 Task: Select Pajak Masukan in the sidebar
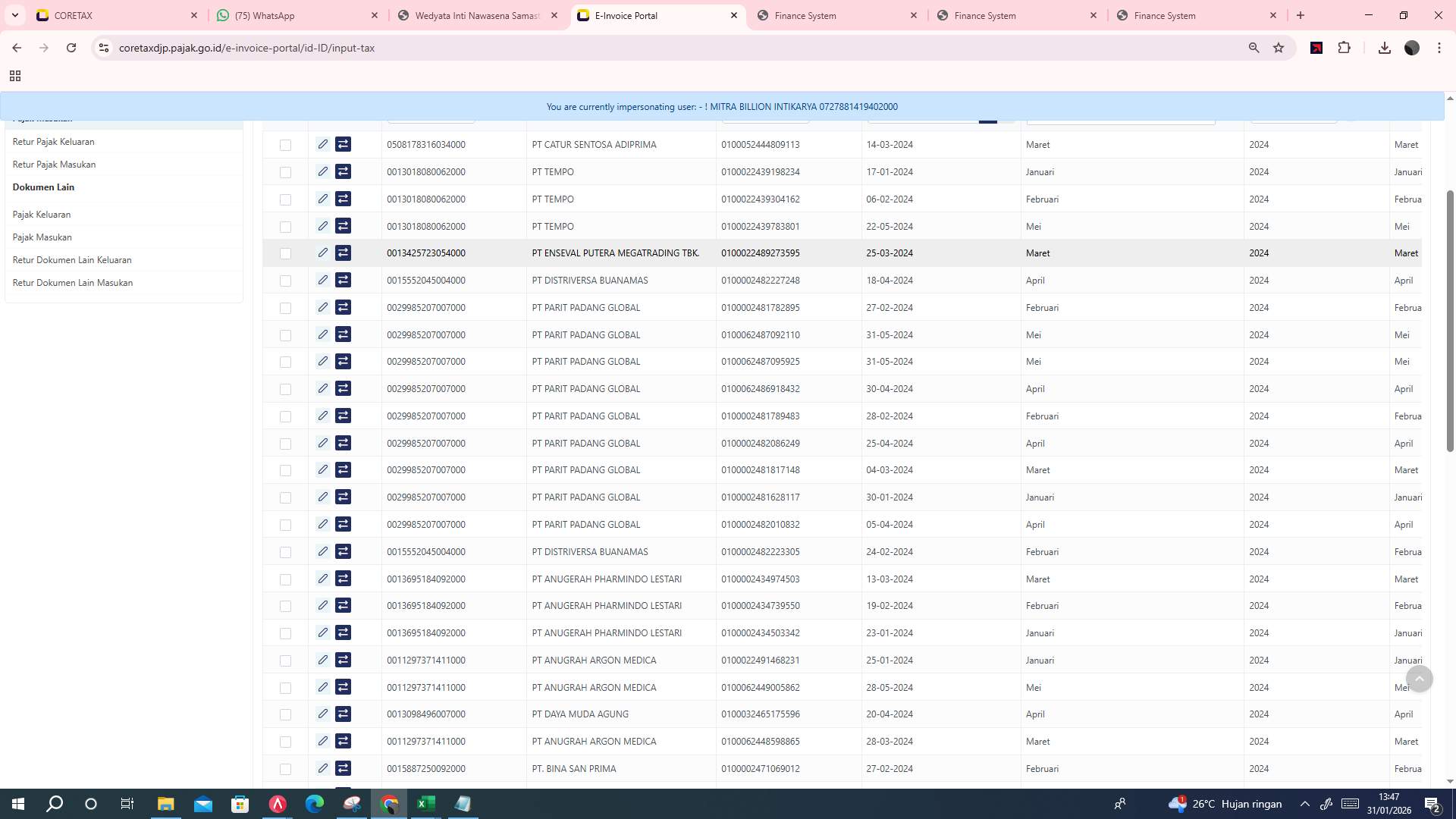coord(42,237)
